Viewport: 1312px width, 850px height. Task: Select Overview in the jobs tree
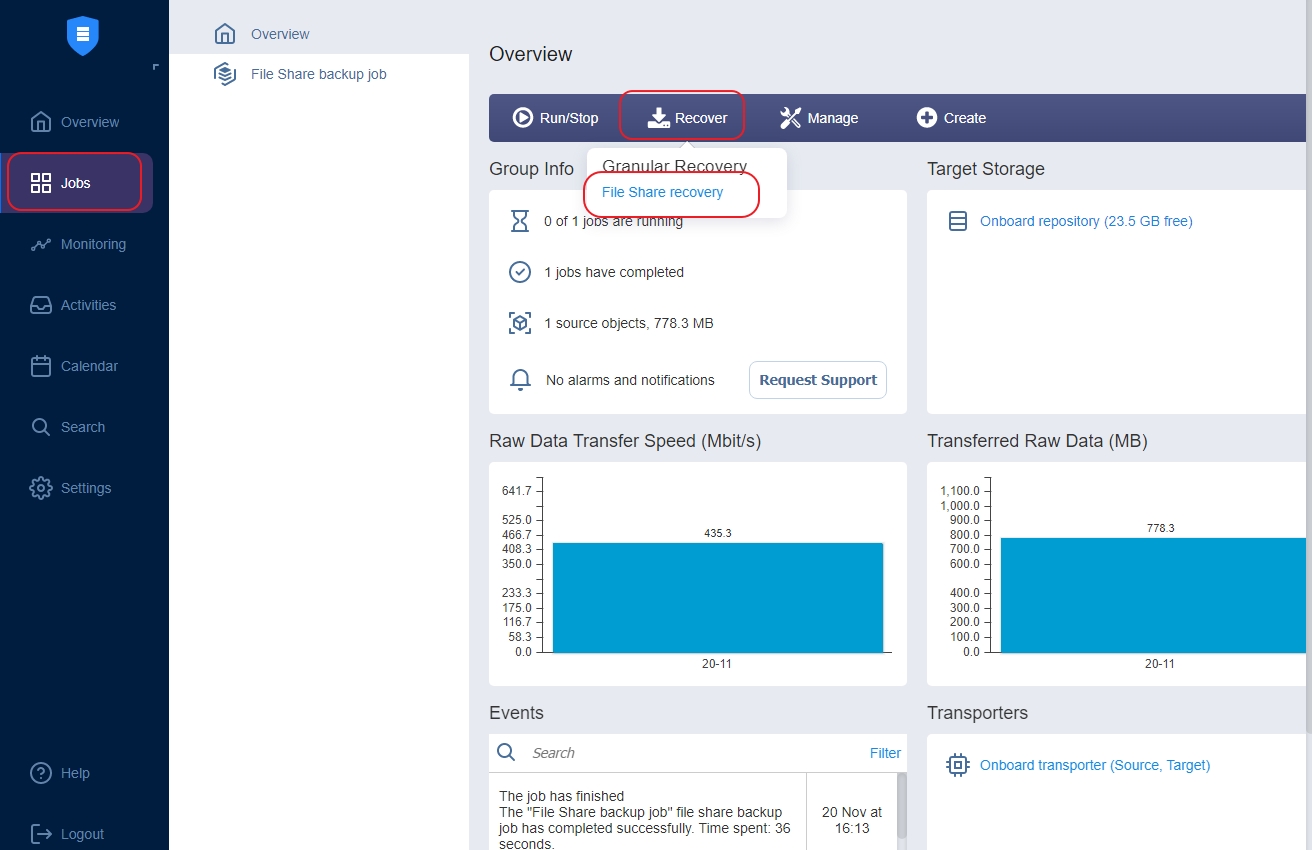[279, 34]
